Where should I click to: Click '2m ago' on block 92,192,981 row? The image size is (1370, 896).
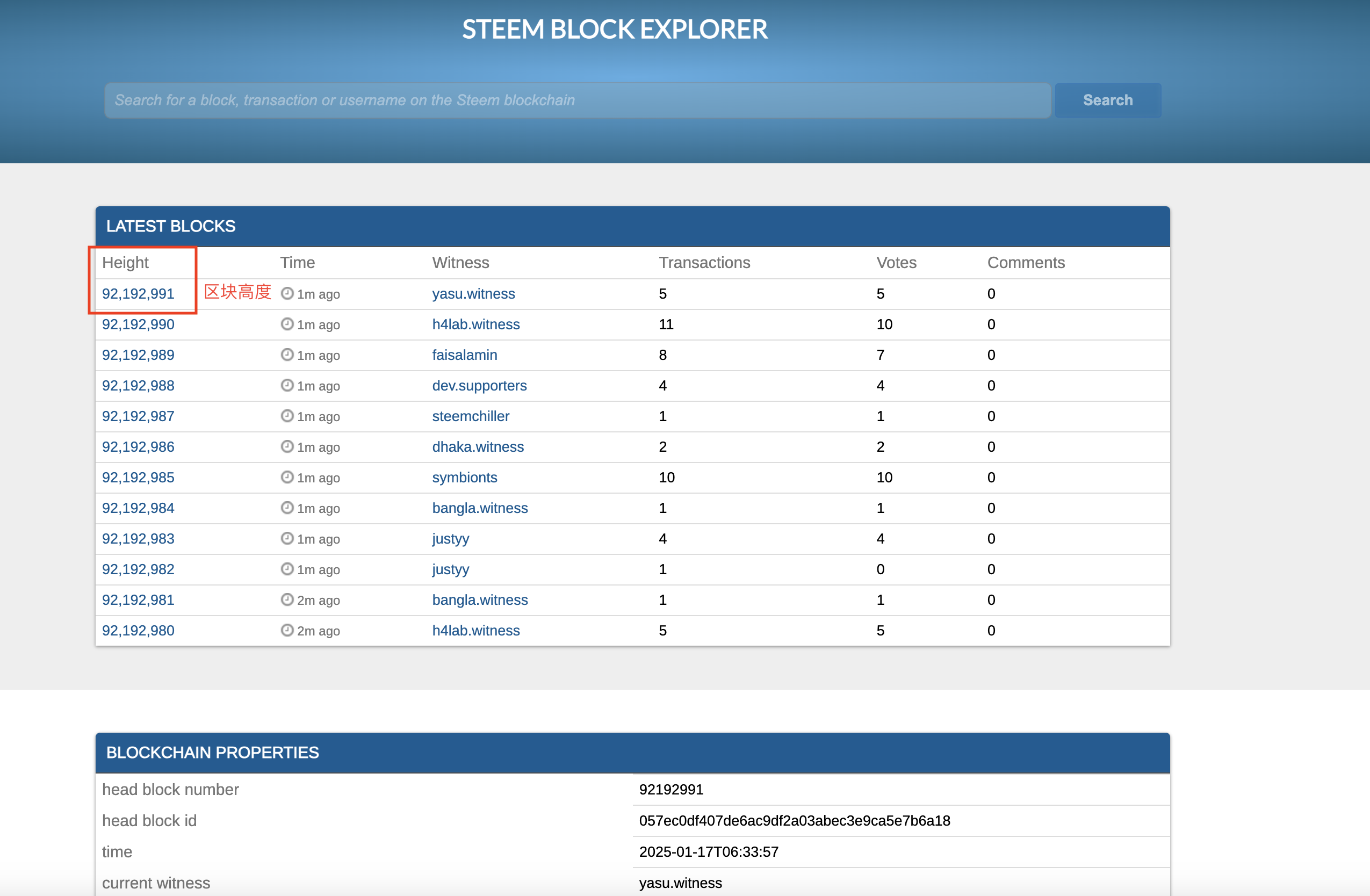(318, 599)
